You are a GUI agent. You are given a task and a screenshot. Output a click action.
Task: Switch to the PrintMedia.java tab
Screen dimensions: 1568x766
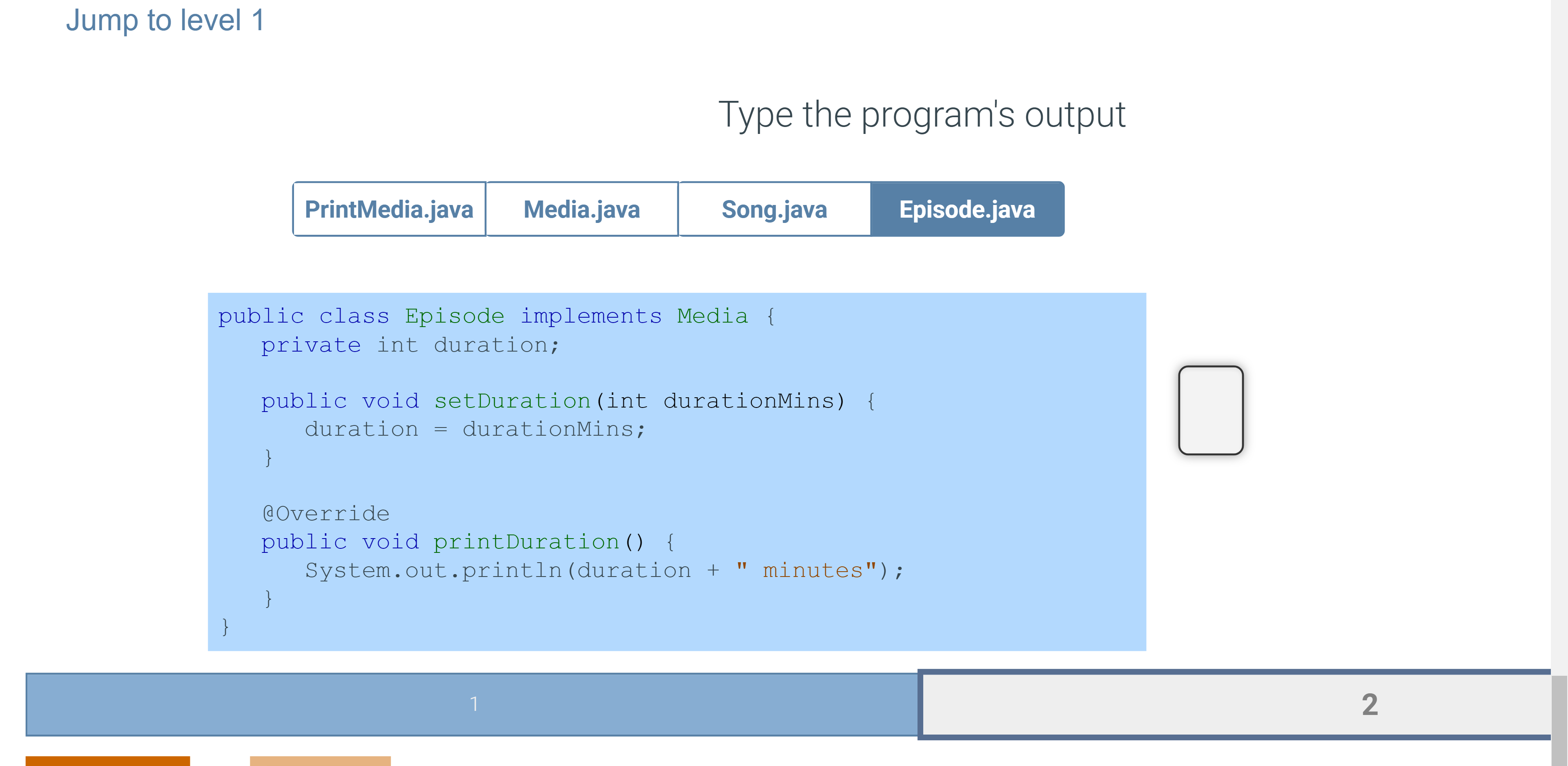point(389,209)
